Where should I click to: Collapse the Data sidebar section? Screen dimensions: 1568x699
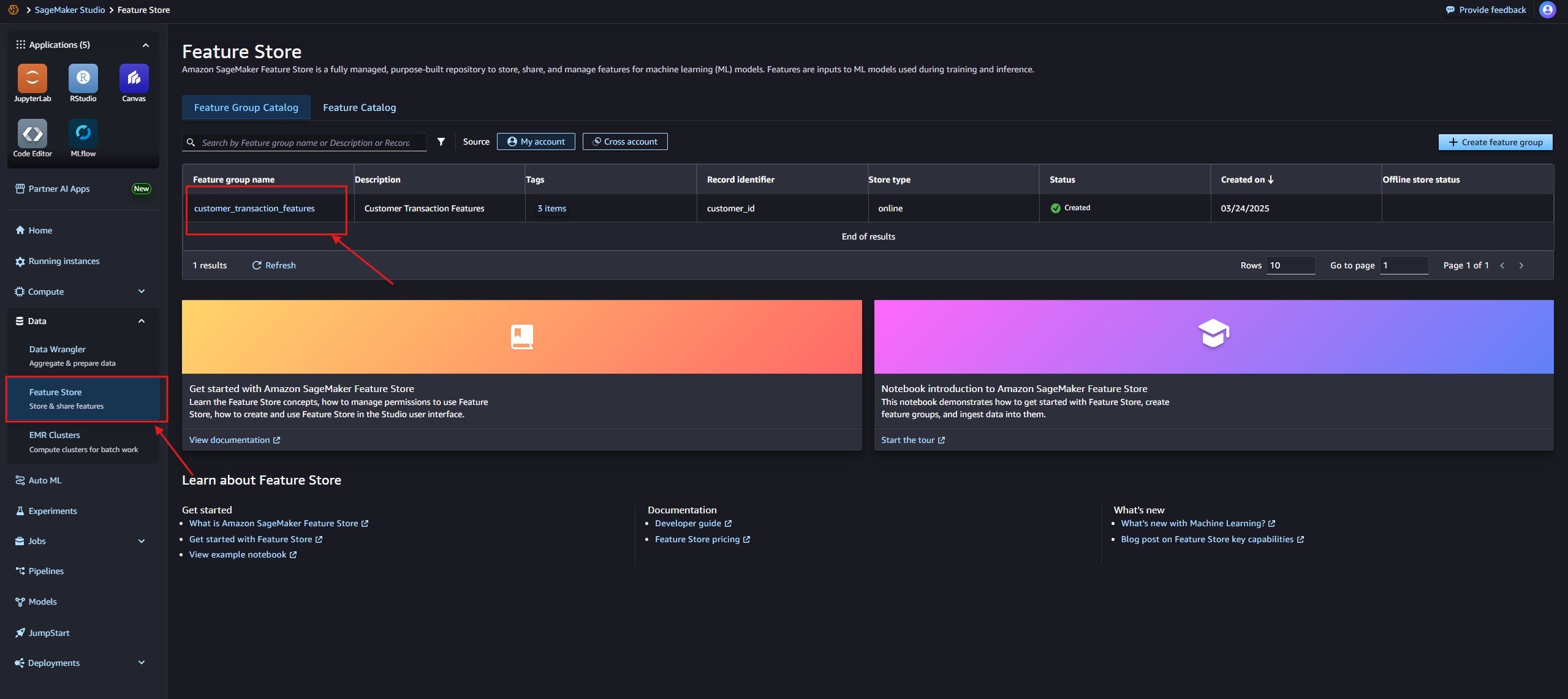tap(141, 321)
